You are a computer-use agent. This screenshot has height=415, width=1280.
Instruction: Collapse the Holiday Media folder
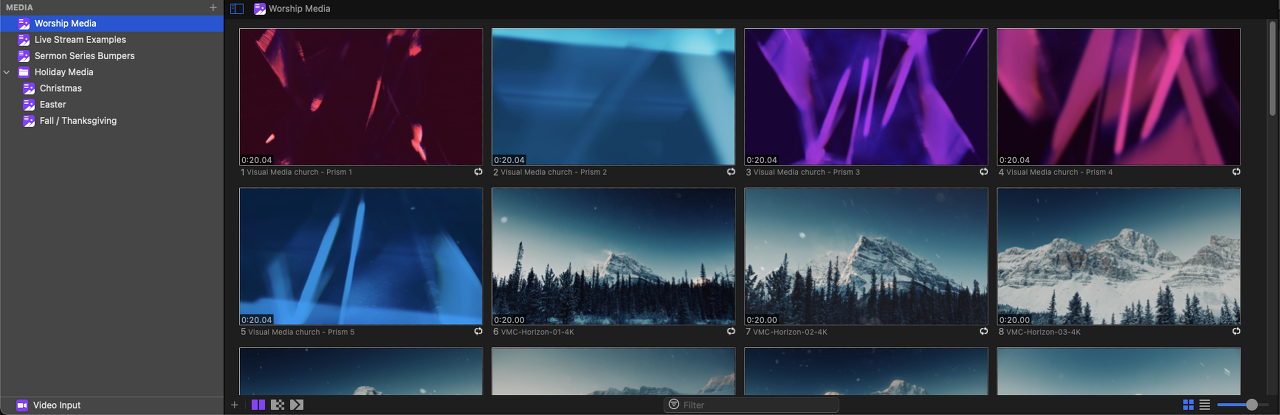pos(8,72)
